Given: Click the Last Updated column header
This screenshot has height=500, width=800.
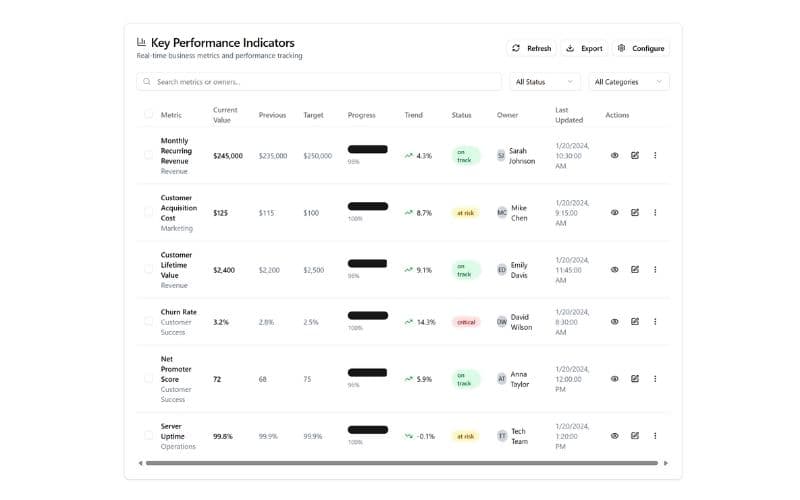Looking at the screenshot, I should click(x=568, y=115).
